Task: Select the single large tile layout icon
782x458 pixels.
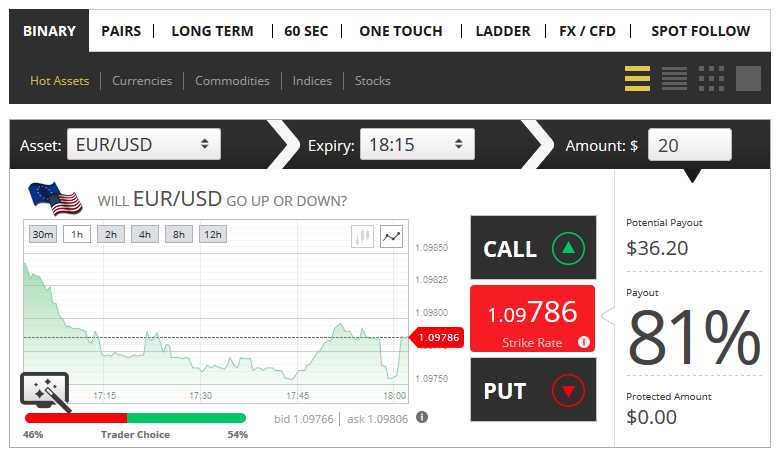Action: (748, 78)
